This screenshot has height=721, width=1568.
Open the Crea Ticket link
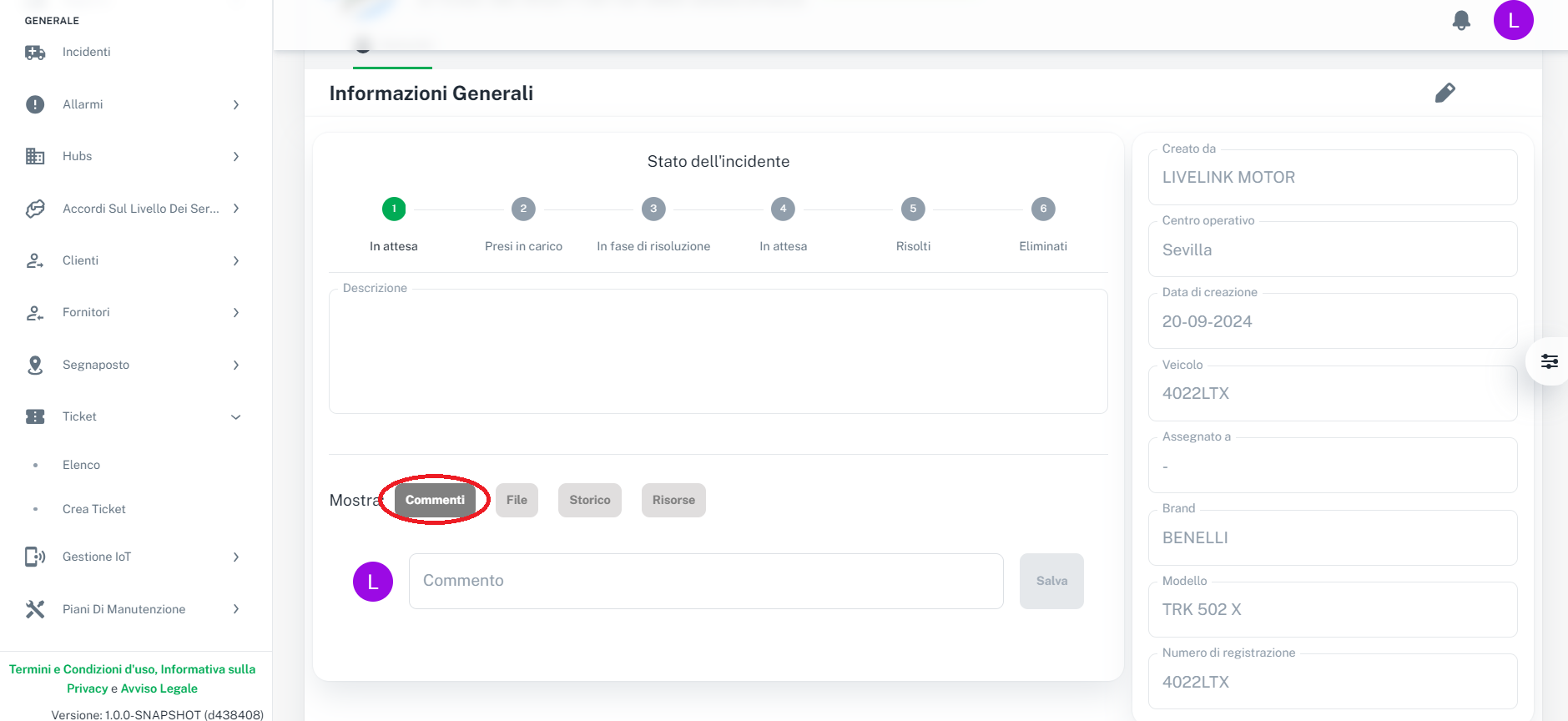tap(94, 509)
